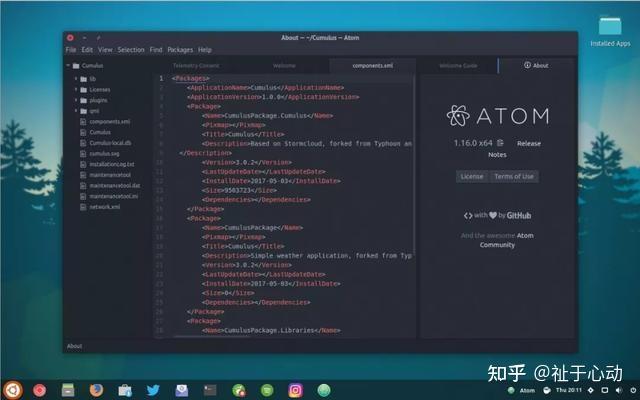Open the Release Notes link
Screen dimensions: 640x400
529,143
